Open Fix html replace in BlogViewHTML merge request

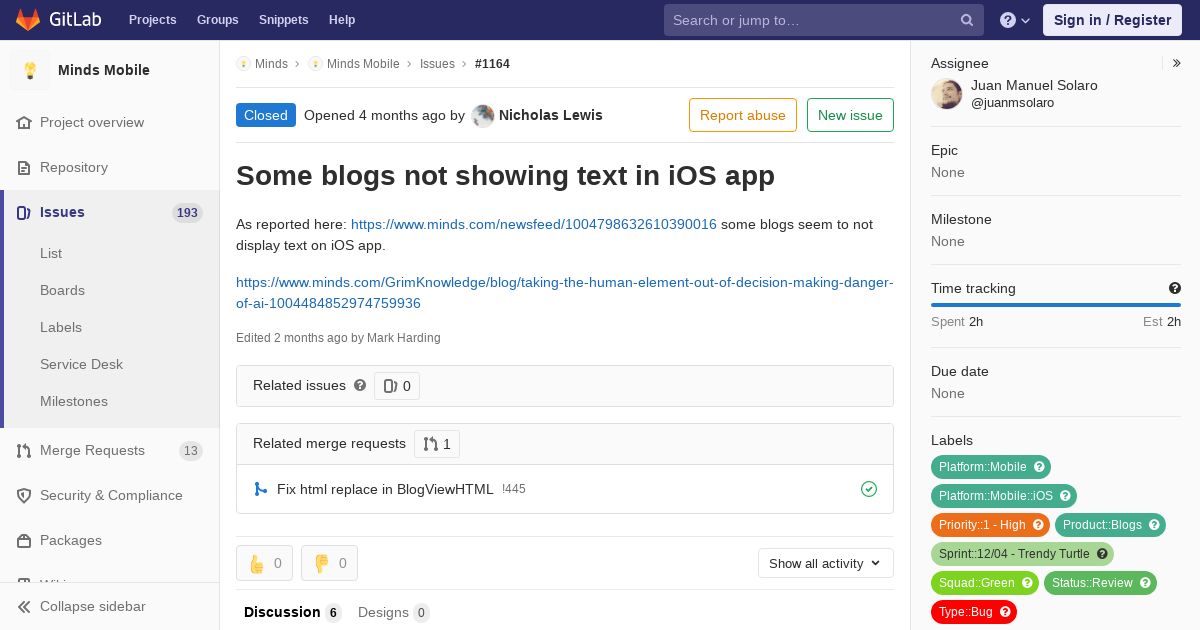coord(385,489)
